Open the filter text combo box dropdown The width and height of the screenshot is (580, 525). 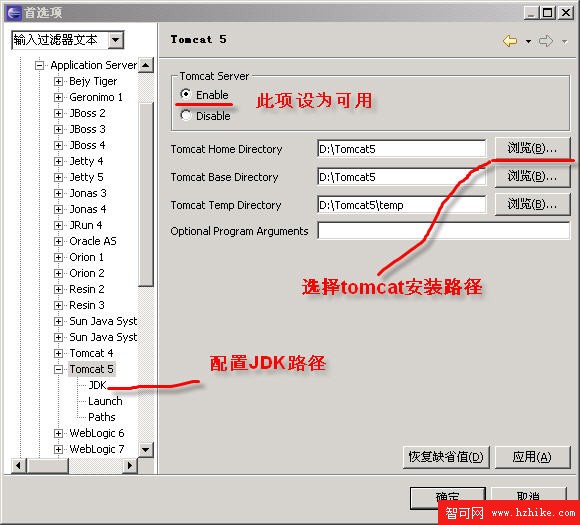pos(116,40)
